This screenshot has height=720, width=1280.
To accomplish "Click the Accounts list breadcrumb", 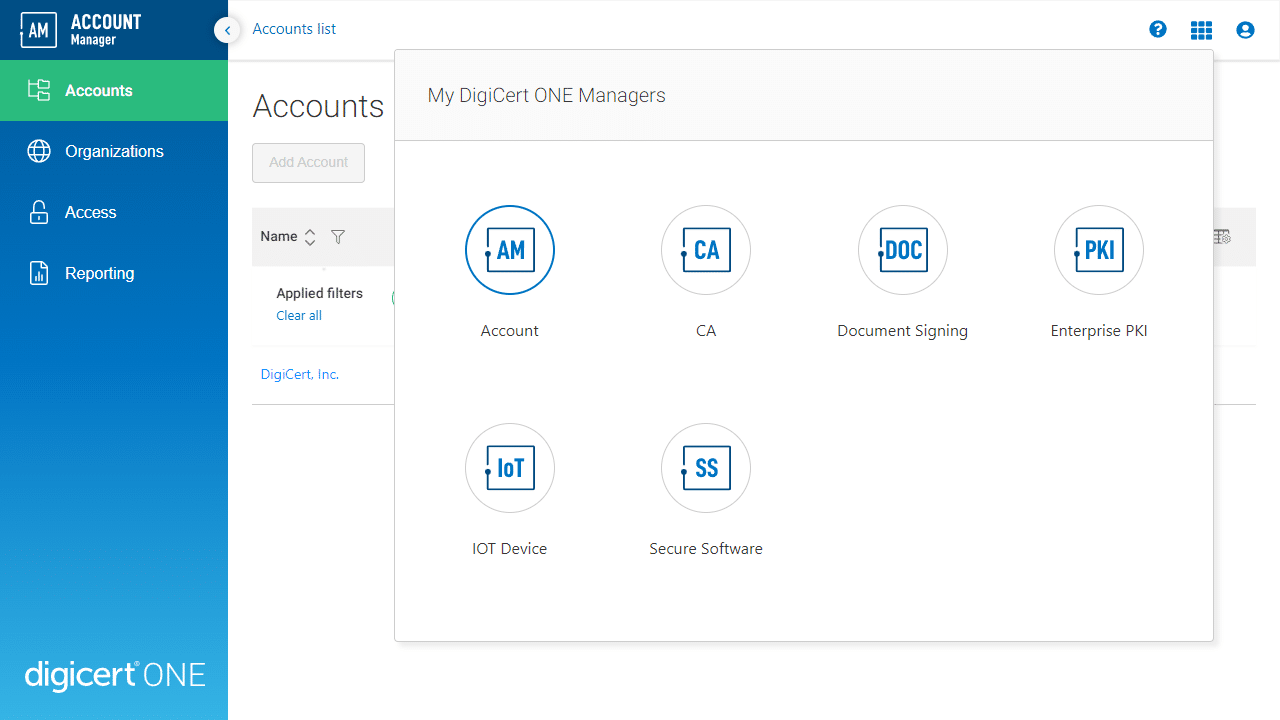I will (293, 28).
